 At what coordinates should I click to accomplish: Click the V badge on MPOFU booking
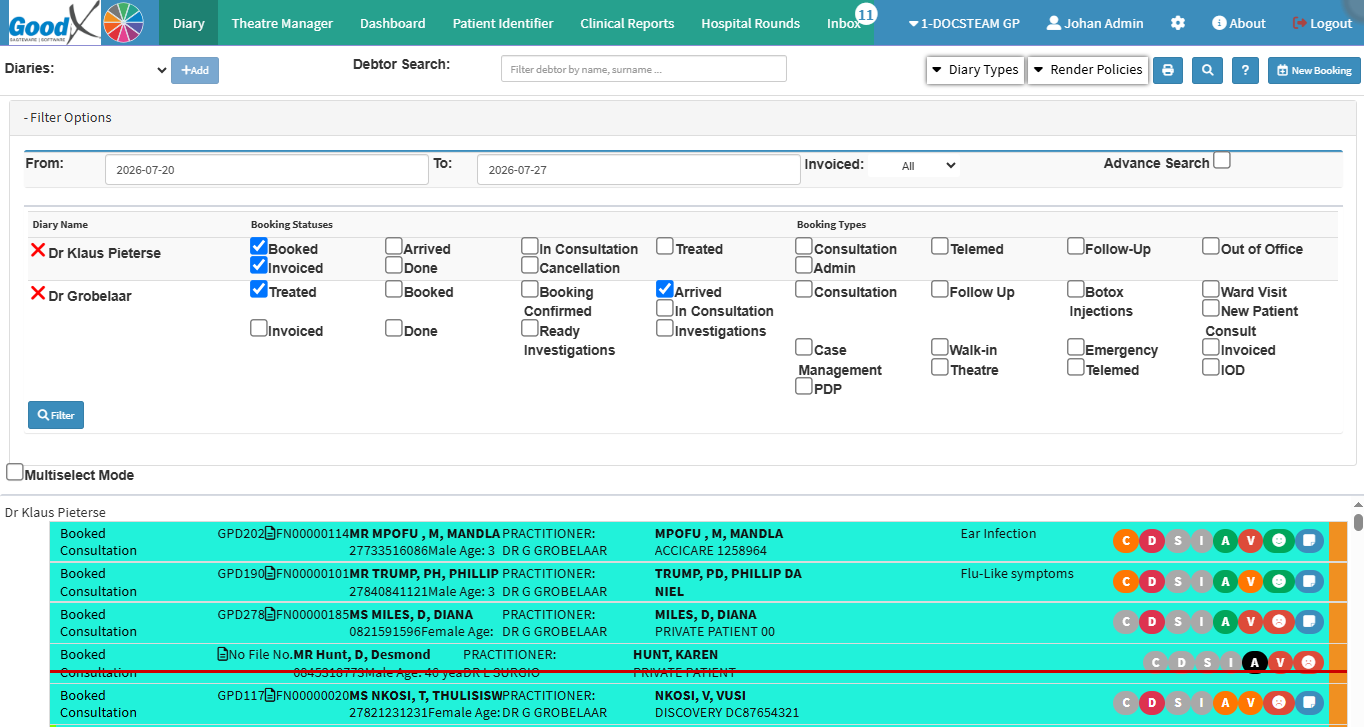pos(1251,541)
